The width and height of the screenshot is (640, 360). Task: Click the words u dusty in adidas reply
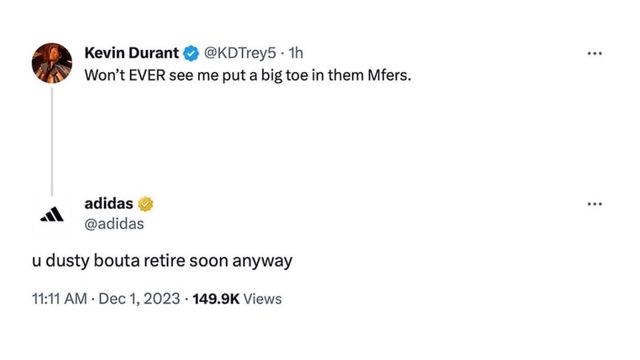pyautogui.click(x=60, y=261)
